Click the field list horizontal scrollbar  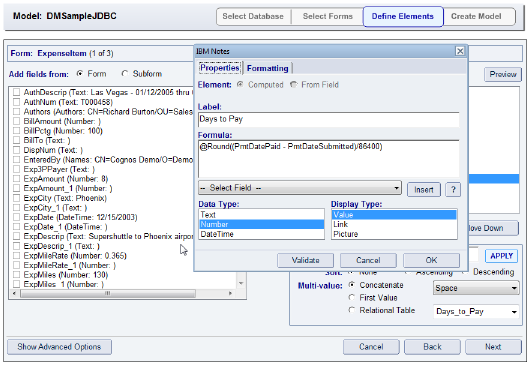pyautogui.click(x=107, y=293)
